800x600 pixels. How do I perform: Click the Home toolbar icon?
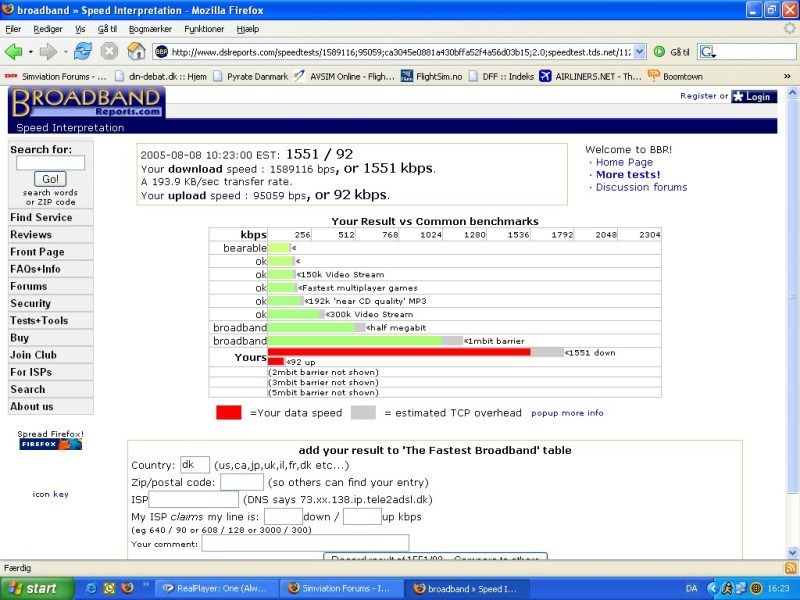[x=135, y=51]
